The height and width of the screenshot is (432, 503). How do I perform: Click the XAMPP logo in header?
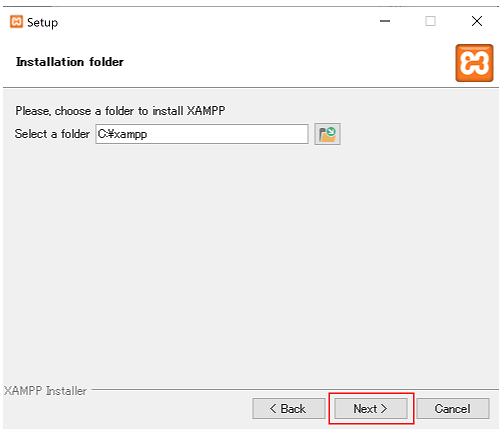click(474, 63)
